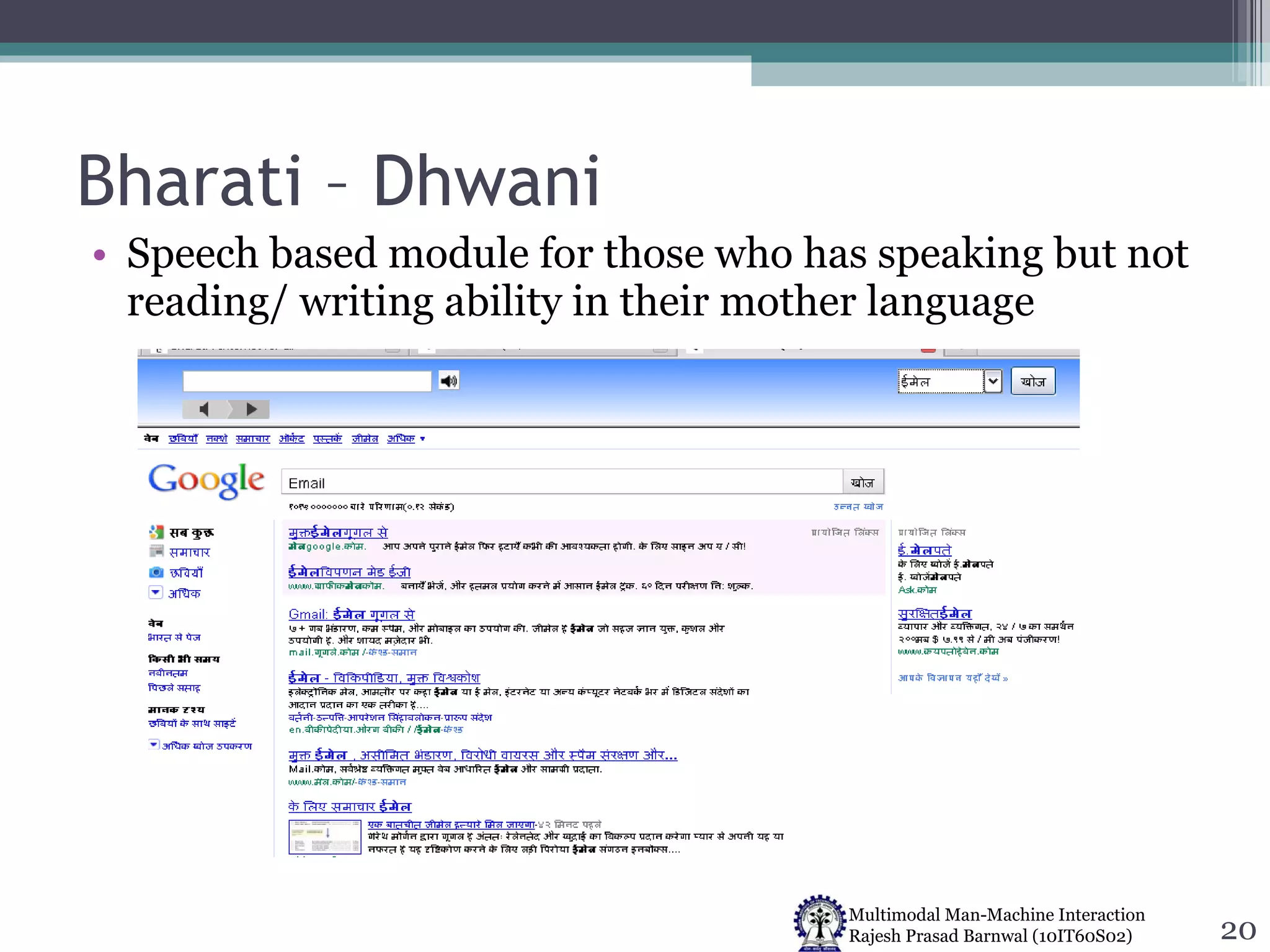Open the छवियाँ link in the left sidebar
The width and height of the screenshot is (1270, 952).
[186, 573]
